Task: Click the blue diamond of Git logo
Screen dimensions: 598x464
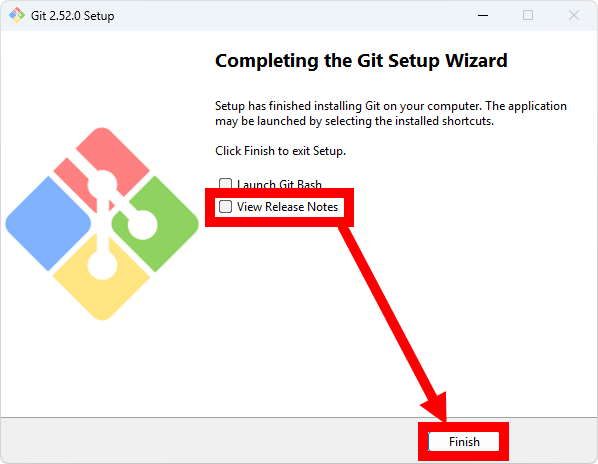Action: tap(48, 223)
